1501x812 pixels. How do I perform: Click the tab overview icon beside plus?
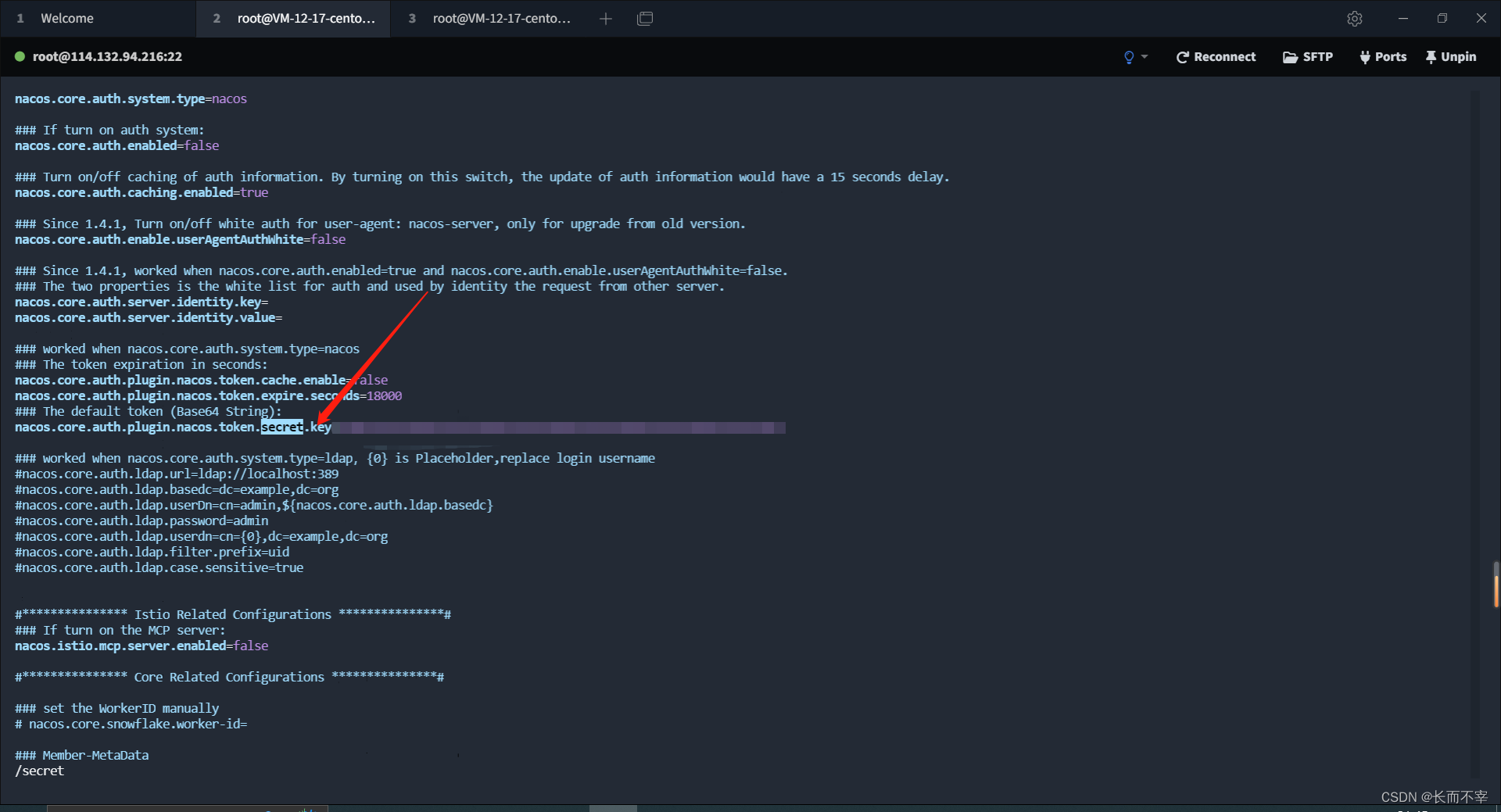[645, 18]
